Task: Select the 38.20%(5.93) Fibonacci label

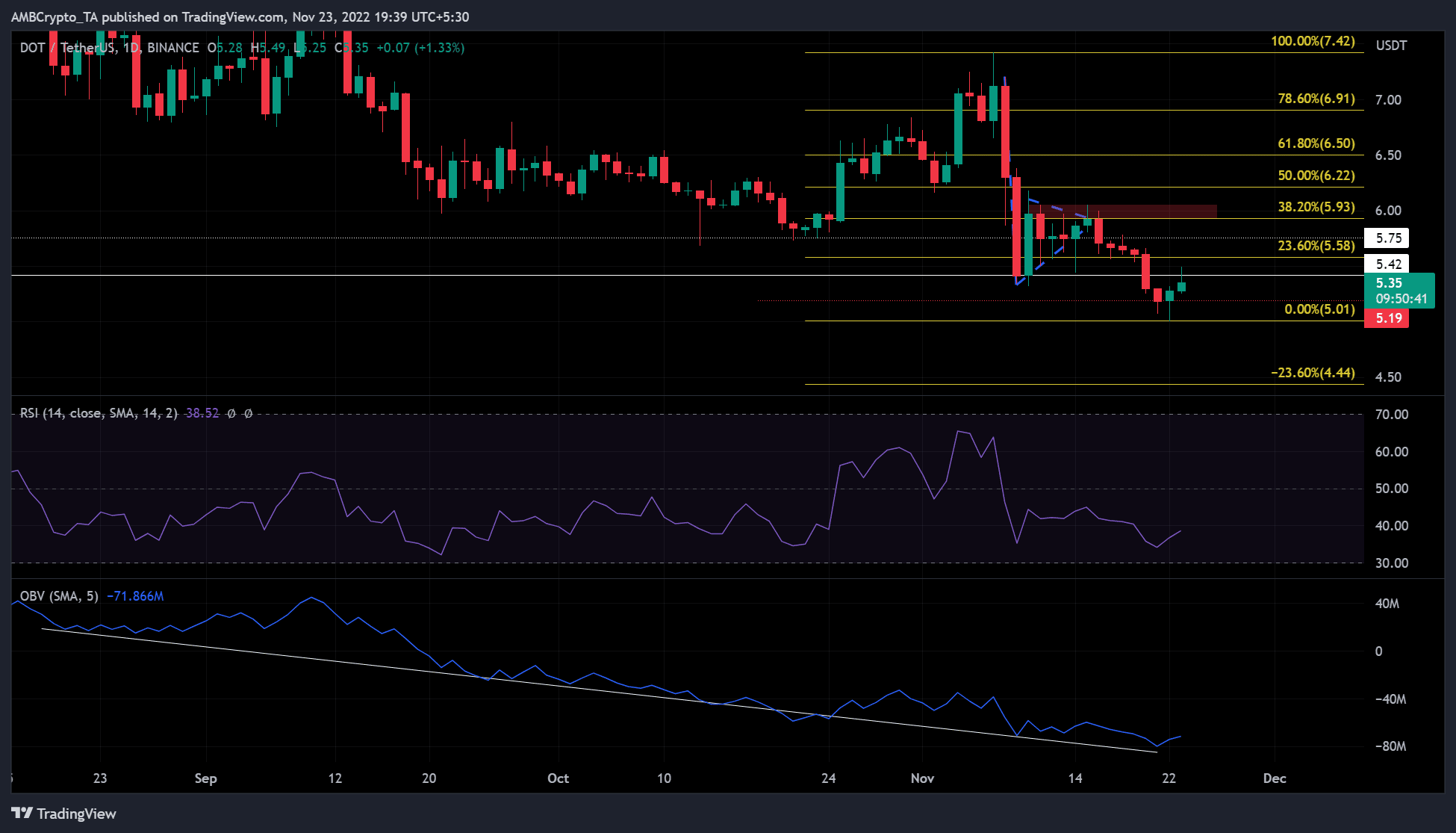Action: tap(1316, 207)
